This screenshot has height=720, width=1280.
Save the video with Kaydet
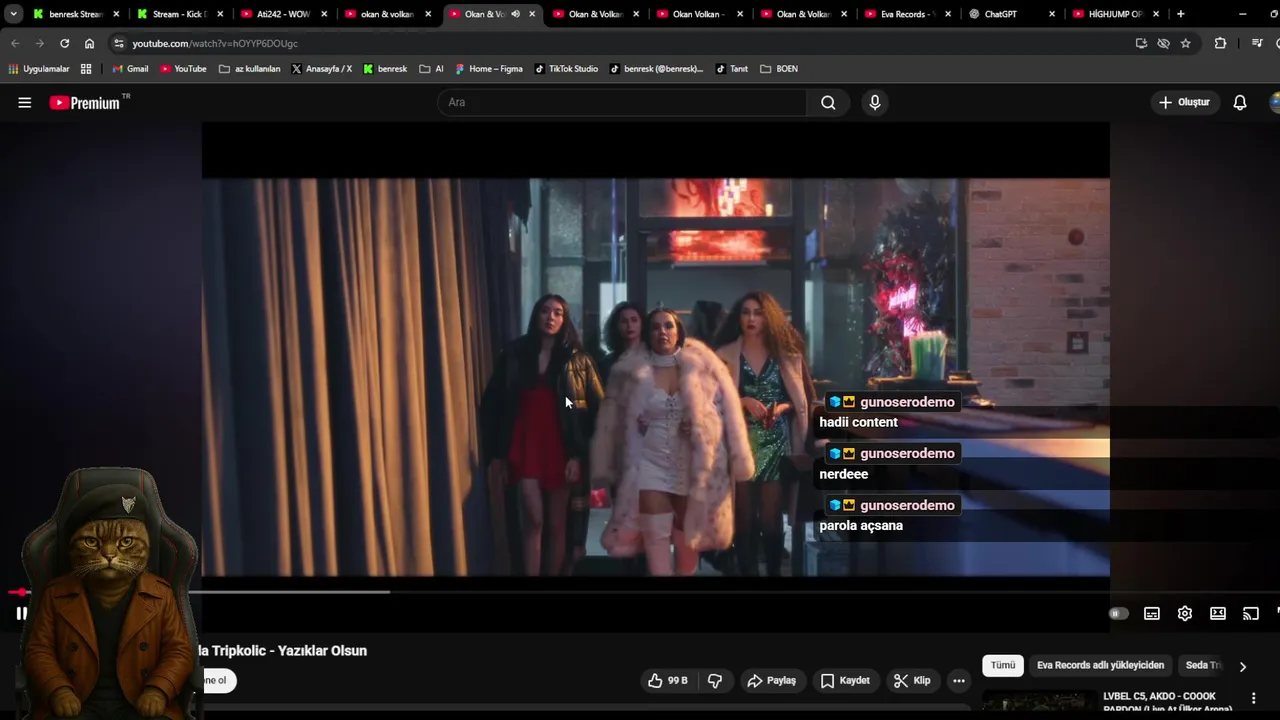(845, 680)
